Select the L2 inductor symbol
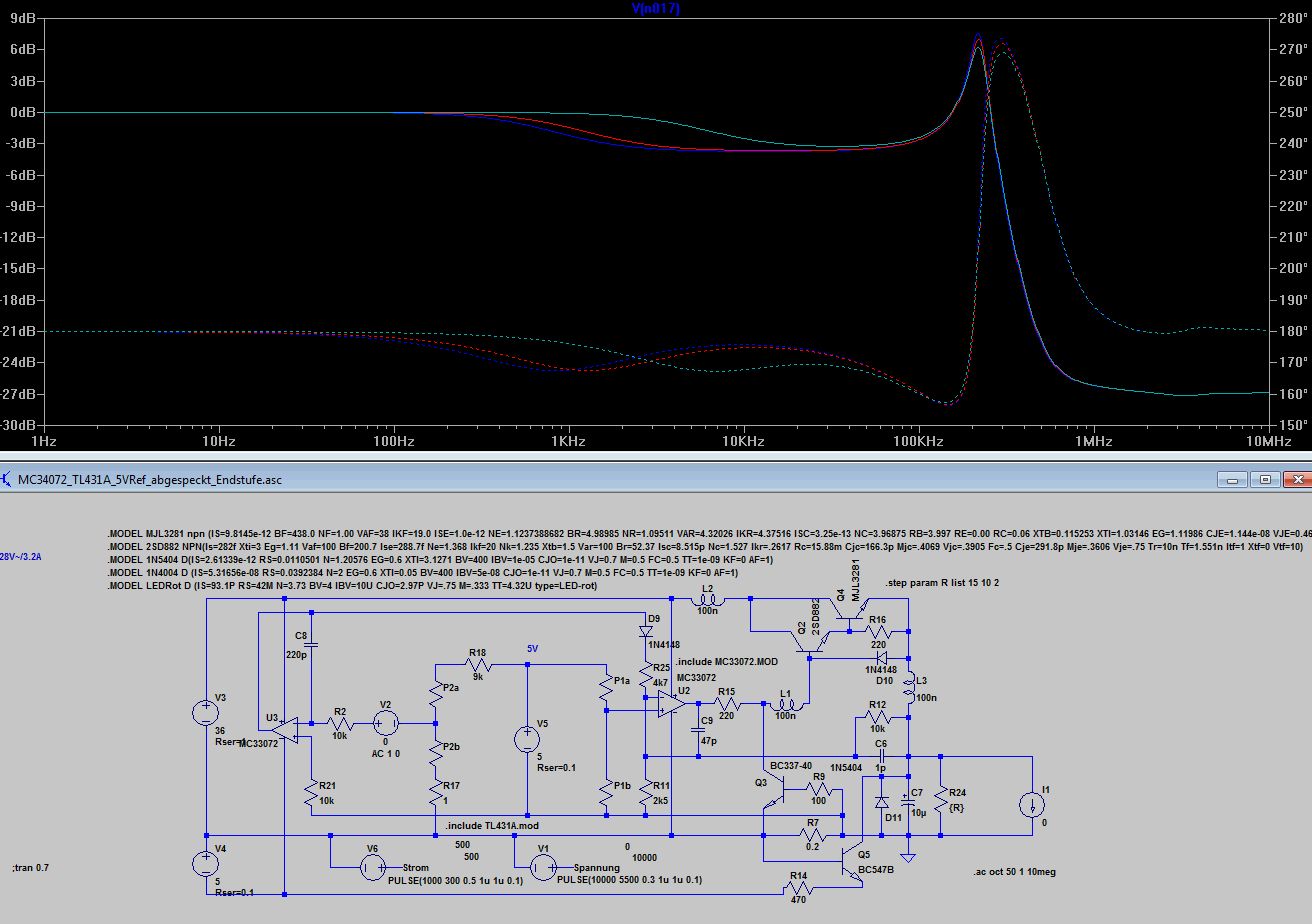 tap(708, 598)
